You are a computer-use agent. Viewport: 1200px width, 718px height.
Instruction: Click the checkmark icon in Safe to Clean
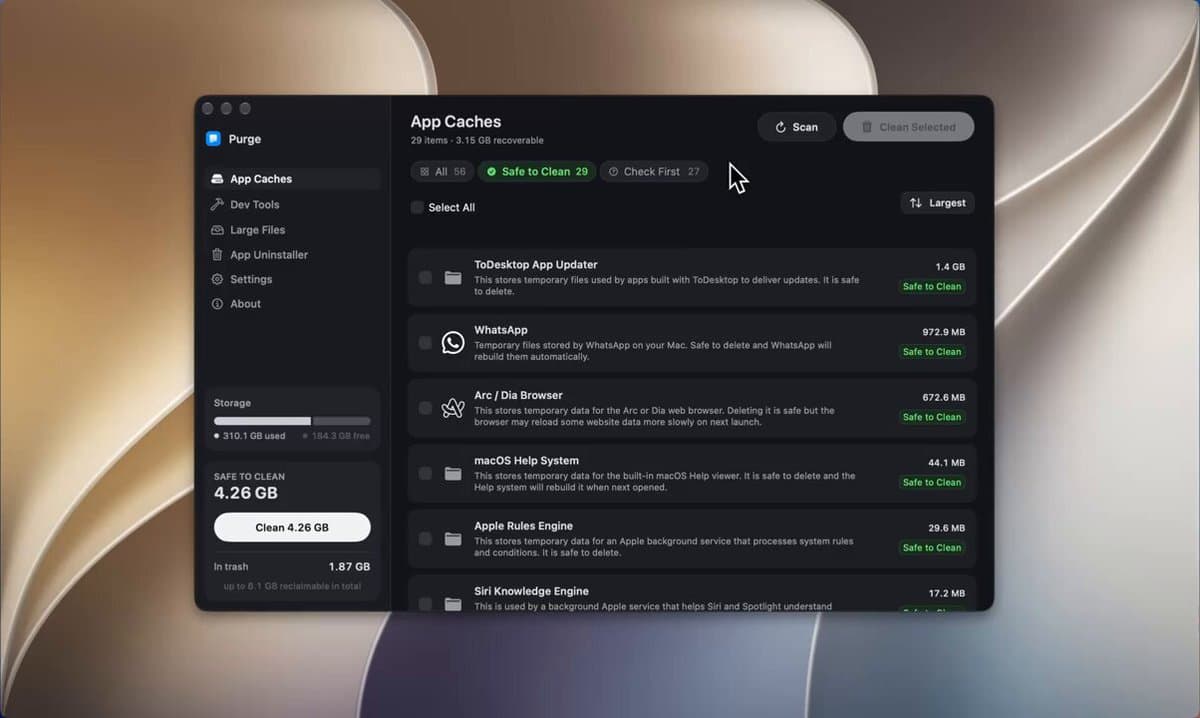click(x=491, y=172)
